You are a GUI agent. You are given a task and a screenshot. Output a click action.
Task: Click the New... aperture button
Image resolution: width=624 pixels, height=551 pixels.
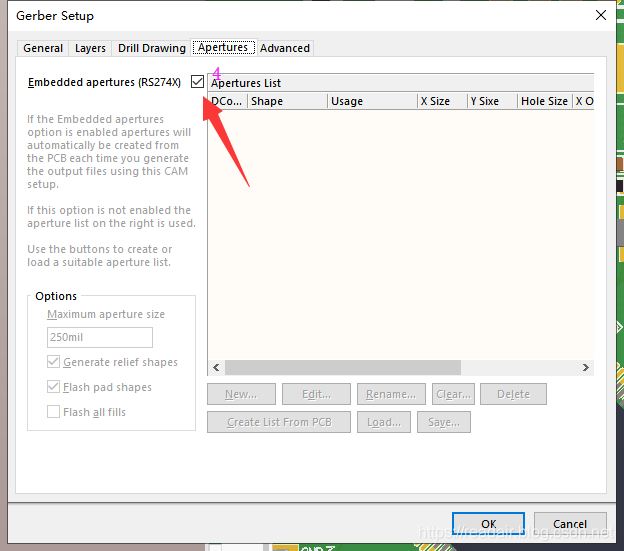[241, 394]
